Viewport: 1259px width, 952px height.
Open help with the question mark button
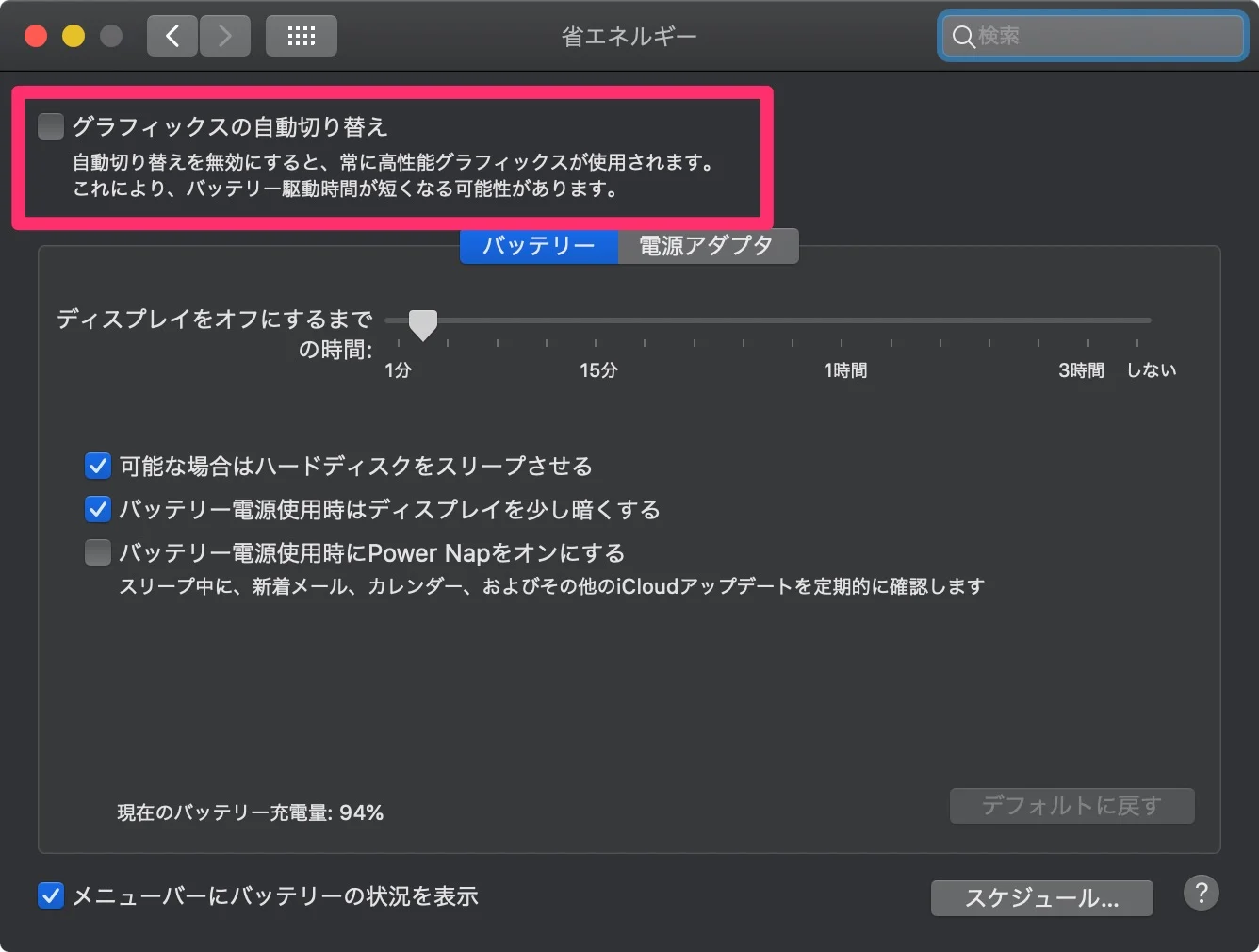click(1201, 893)
